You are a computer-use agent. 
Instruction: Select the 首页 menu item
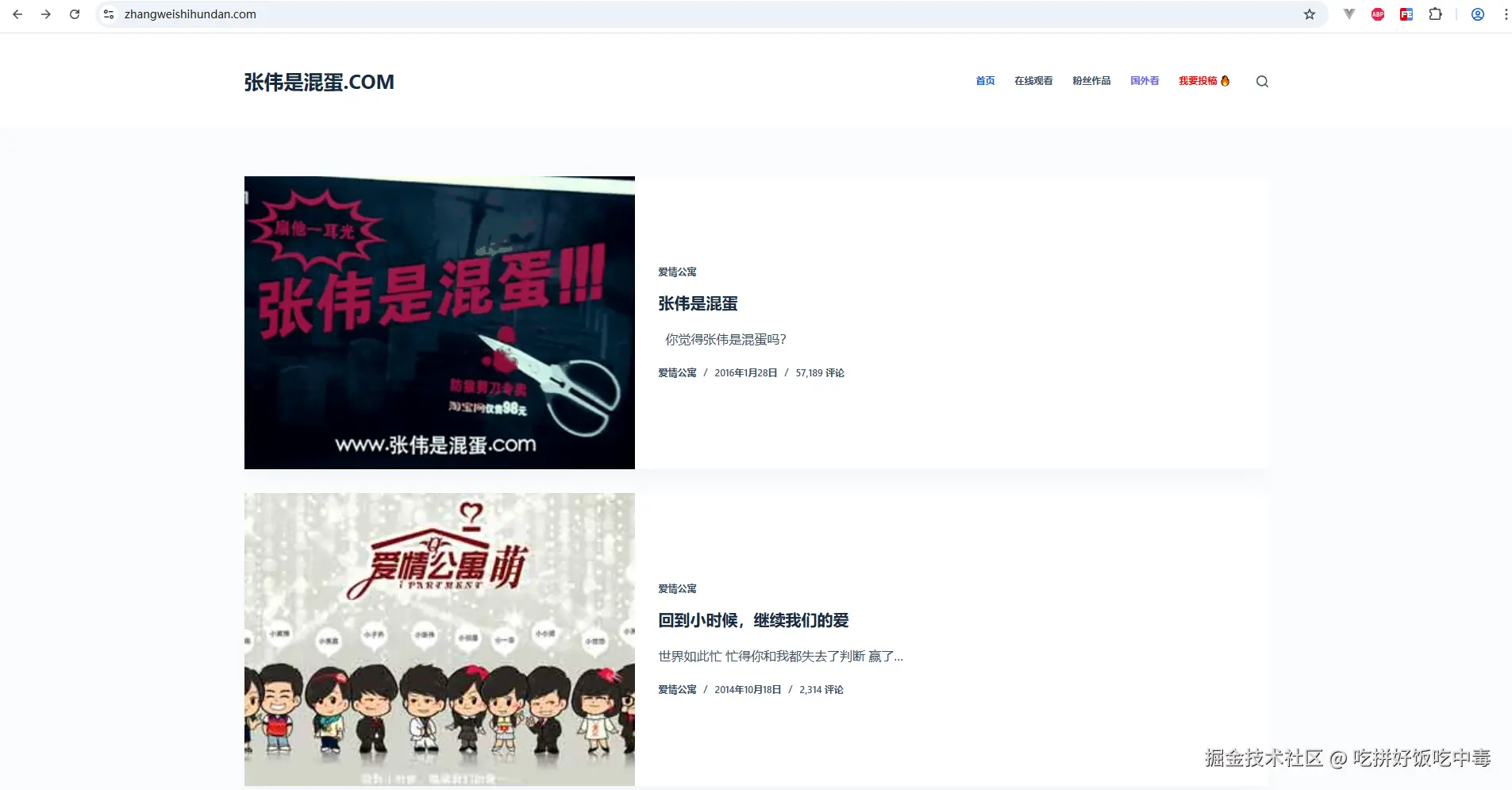click(984, 80)
